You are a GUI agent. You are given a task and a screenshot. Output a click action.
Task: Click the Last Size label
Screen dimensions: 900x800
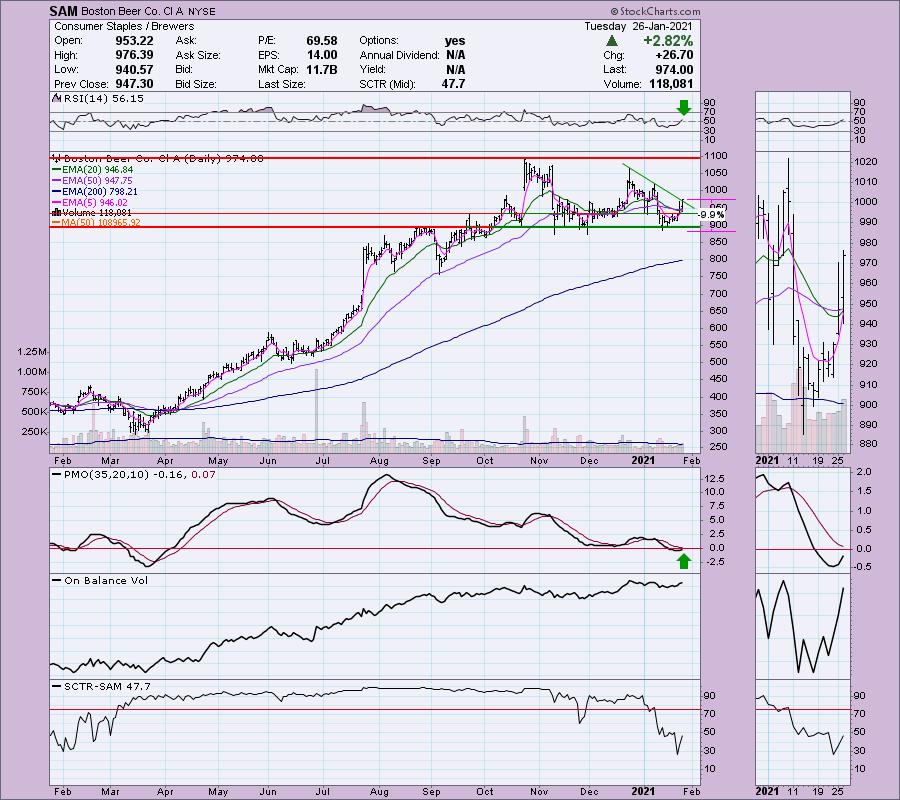(x=281, y=84)
